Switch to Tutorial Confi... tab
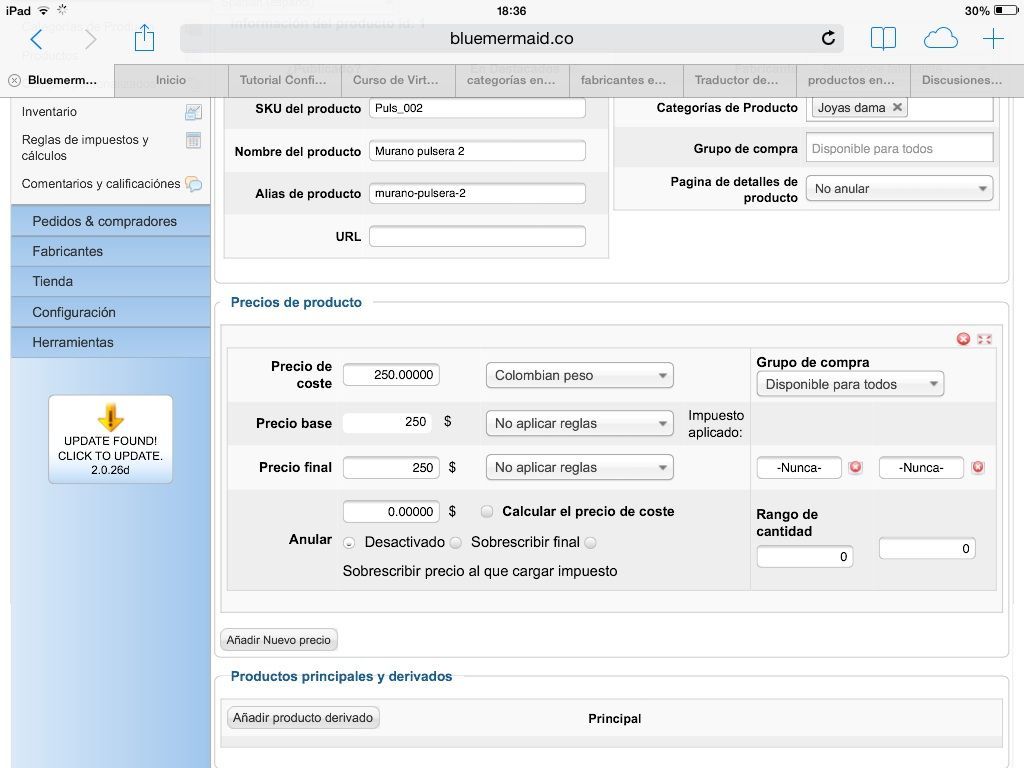Image resolution: width=1024 pixels, height=768 pixels. click(x=285, y=80)
